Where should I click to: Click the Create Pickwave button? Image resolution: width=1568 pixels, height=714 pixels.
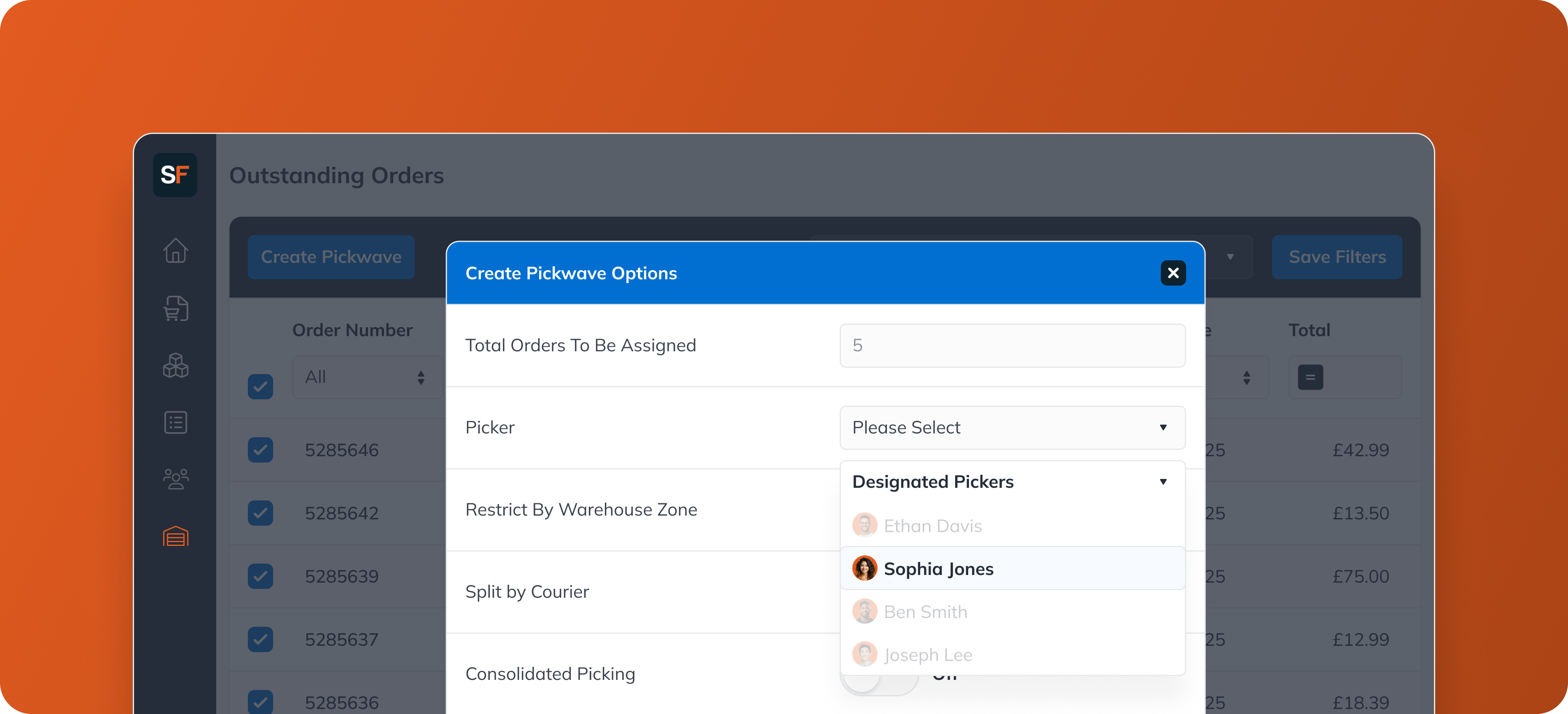[x=331, y=257]
